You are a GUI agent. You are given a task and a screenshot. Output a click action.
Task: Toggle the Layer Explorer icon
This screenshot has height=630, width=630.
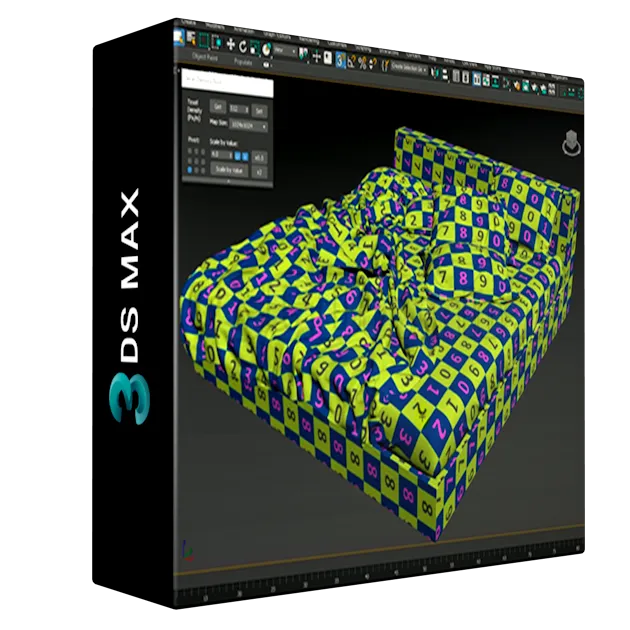coord(465,77)
